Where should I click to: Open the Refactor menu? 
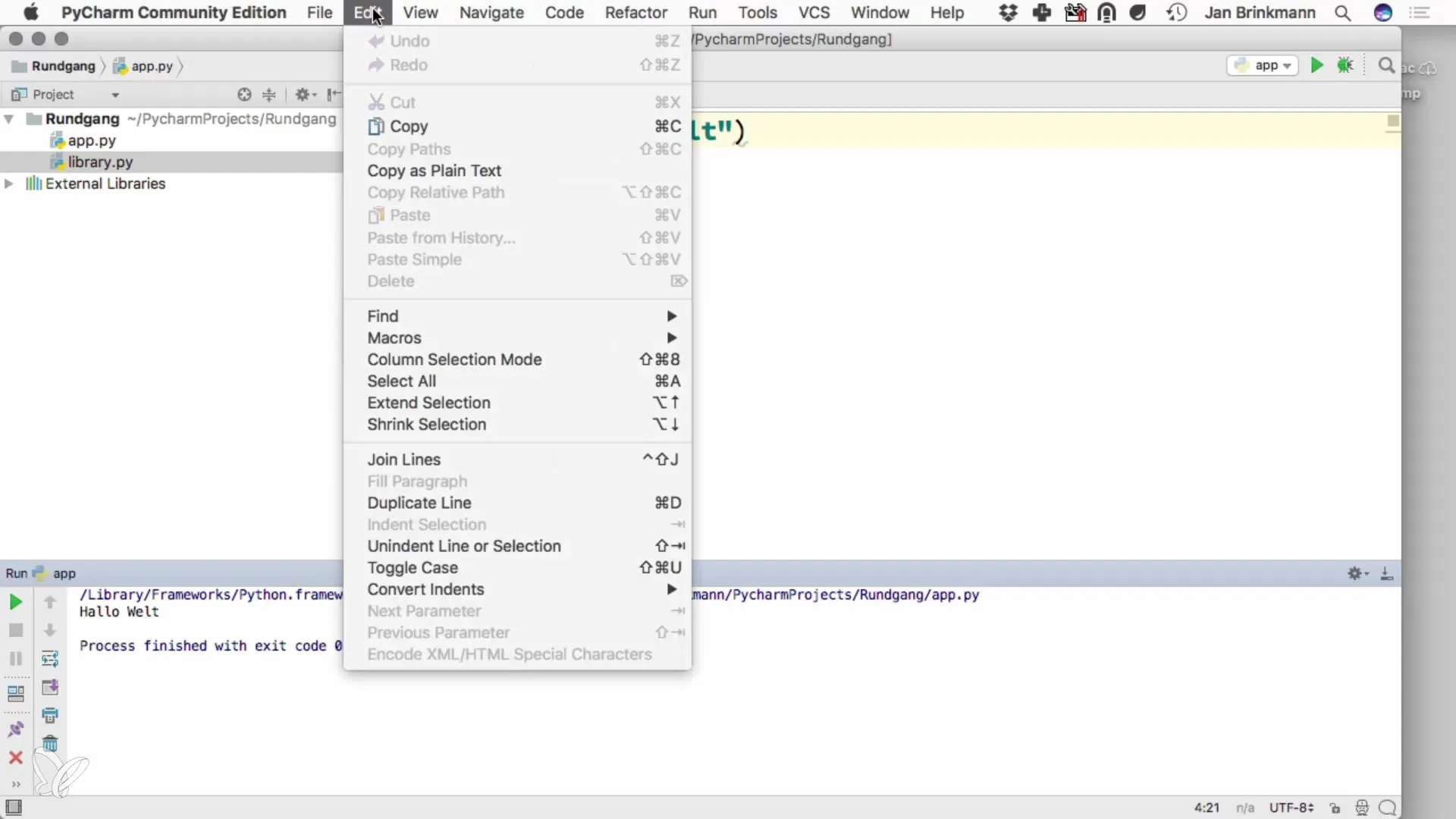tap(635, 13)
